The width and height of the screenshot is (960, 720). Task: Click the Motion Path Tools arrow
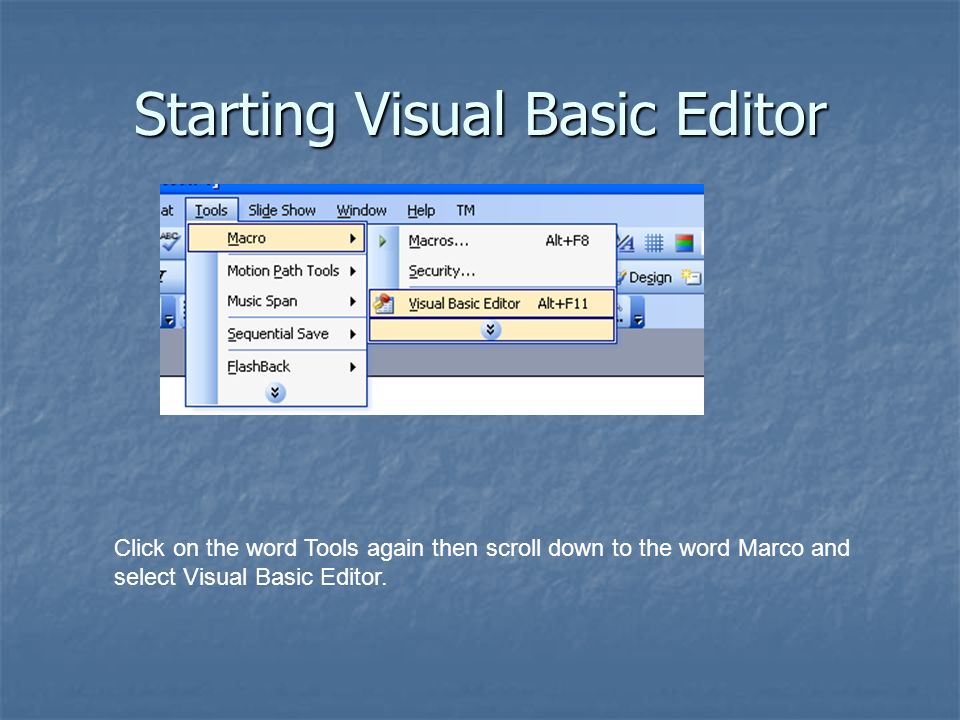[x=353, y=271]
